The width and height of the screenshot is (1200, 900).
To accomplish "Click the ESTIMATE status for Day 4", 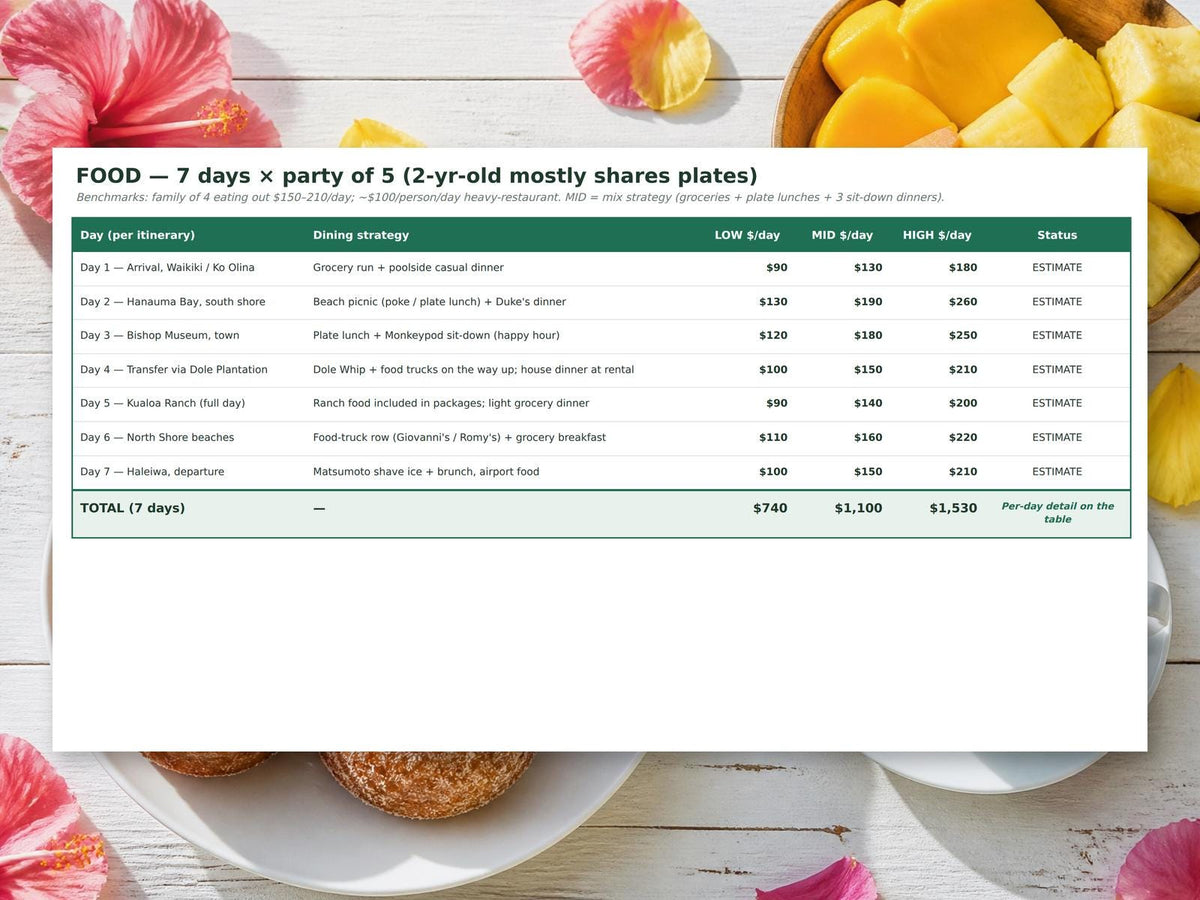I will pos(1057,370).
